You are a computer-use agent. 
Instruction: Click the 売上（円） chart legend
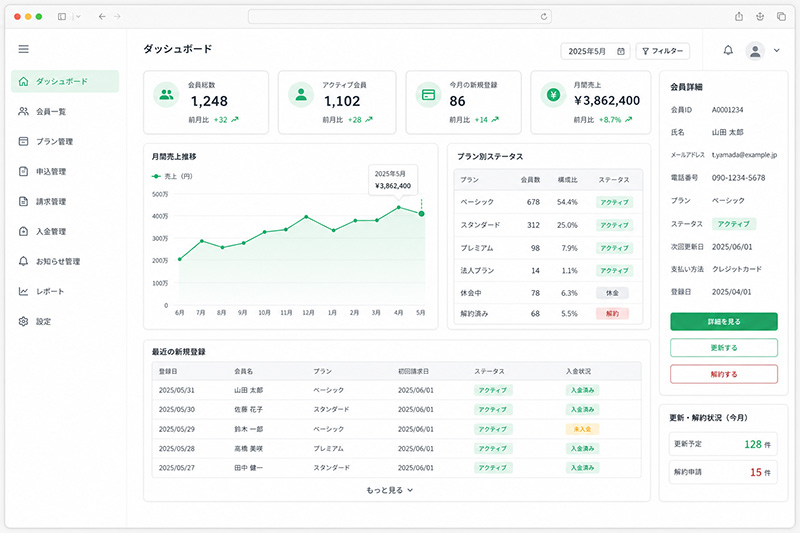(x=172, y=176)
